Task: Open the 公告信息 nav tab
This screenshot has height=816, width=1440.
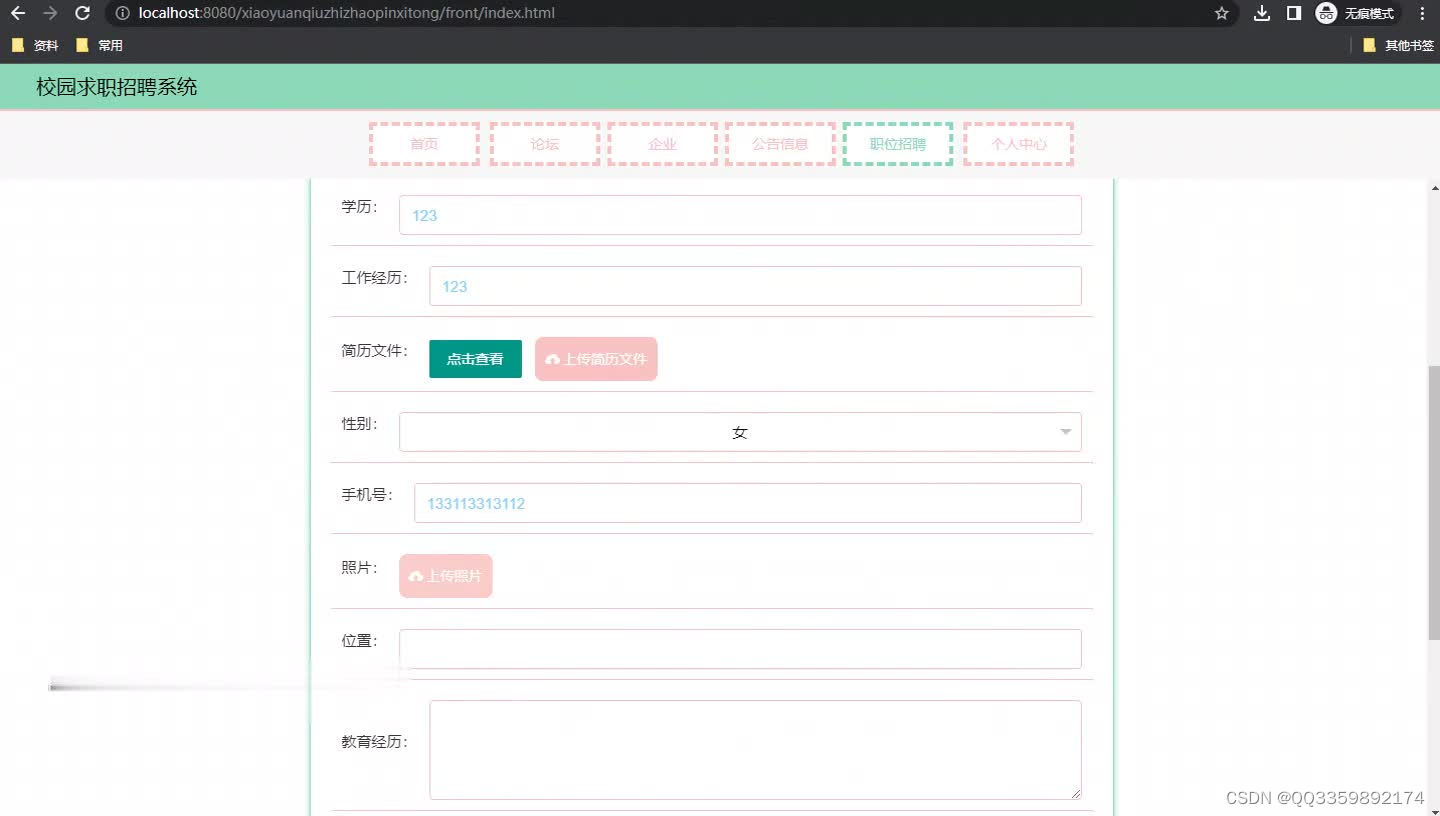Action: click(x=780, y=144)
